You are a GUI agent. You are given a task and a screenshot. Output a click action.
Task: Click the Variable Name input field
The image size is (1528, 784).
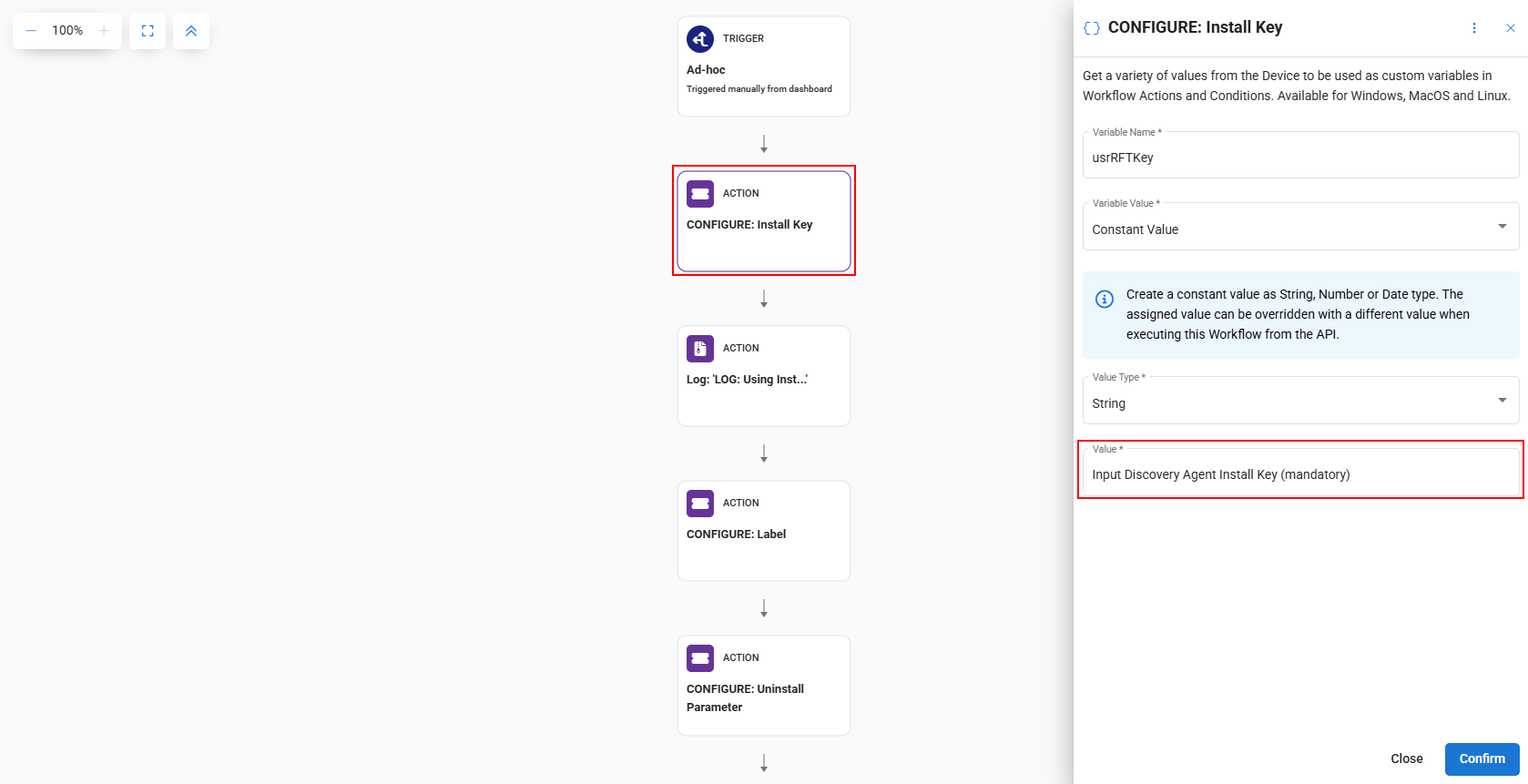pyautogui.click(x=1299, y=158)
